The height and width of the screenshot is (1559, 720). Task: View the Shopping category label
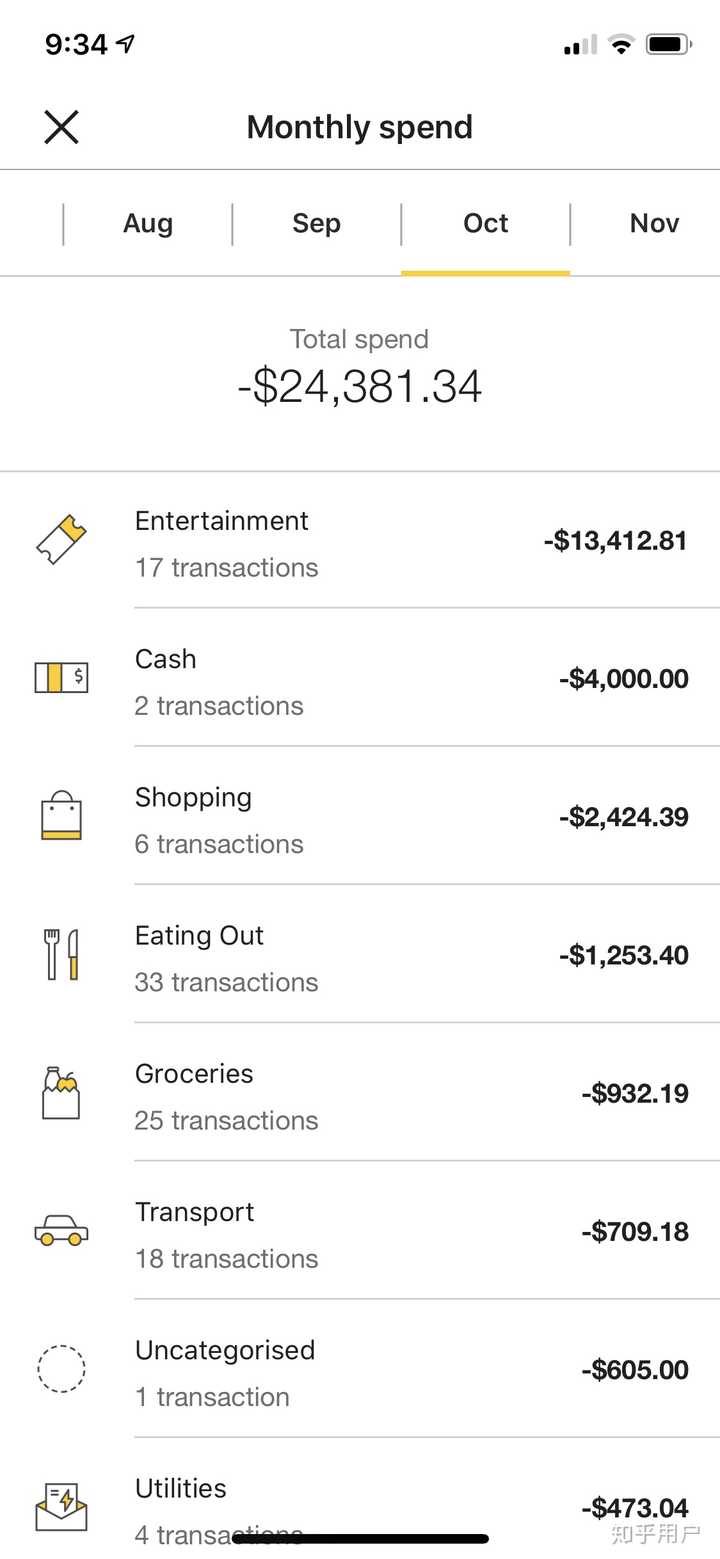coord(193,797)
